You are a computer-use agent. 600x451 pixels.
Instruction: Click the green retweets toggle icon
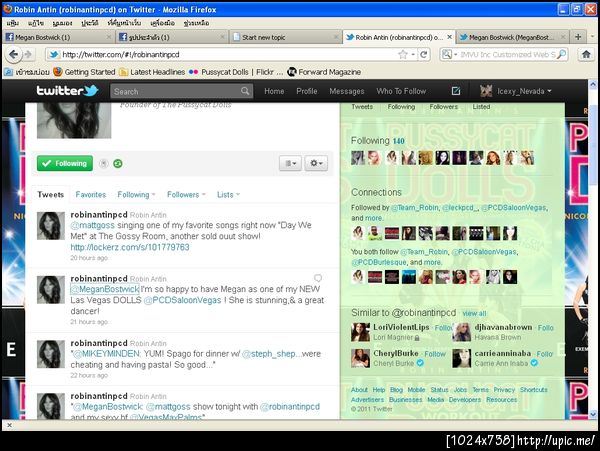pos(118,164)
